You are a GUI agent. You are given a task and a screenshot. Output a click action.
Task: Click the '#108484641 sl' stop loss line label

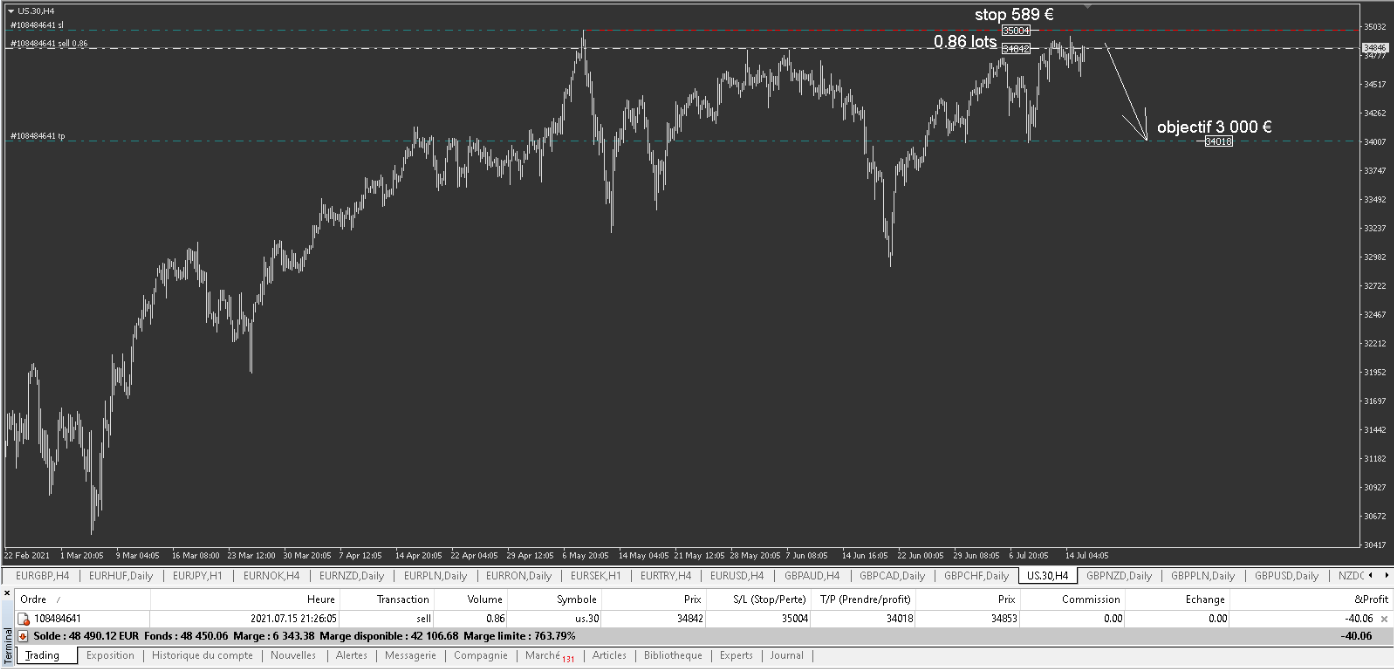pyautogui.click(x=37, y=25)
